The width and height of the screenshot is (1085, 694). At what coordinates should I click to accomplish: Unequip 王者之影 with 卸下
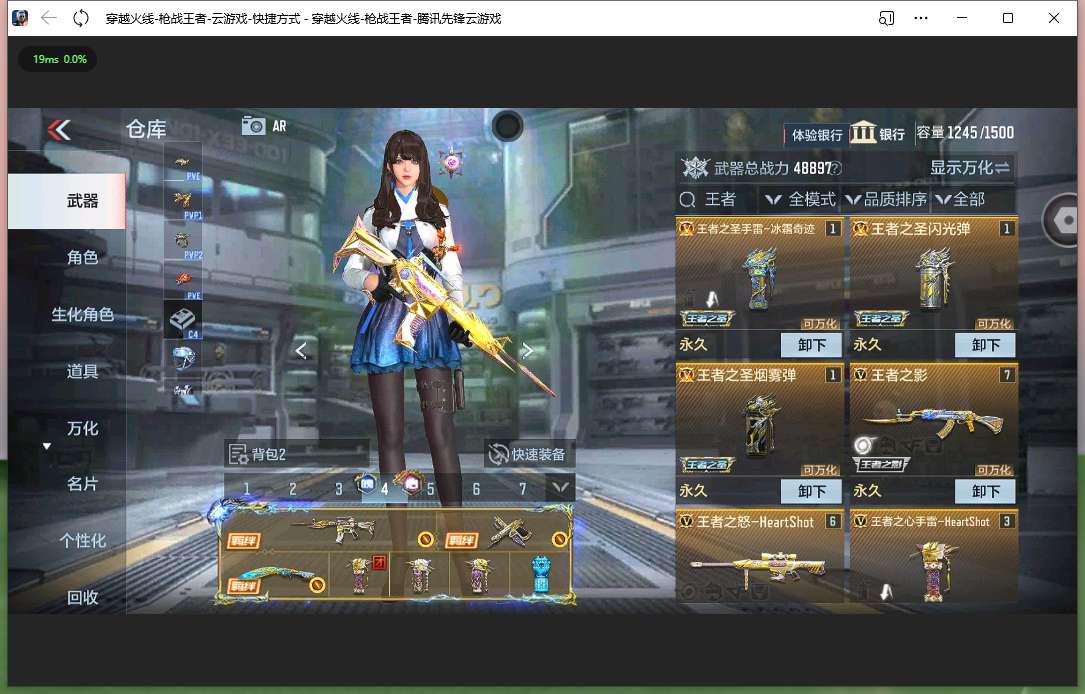[985, 491]
